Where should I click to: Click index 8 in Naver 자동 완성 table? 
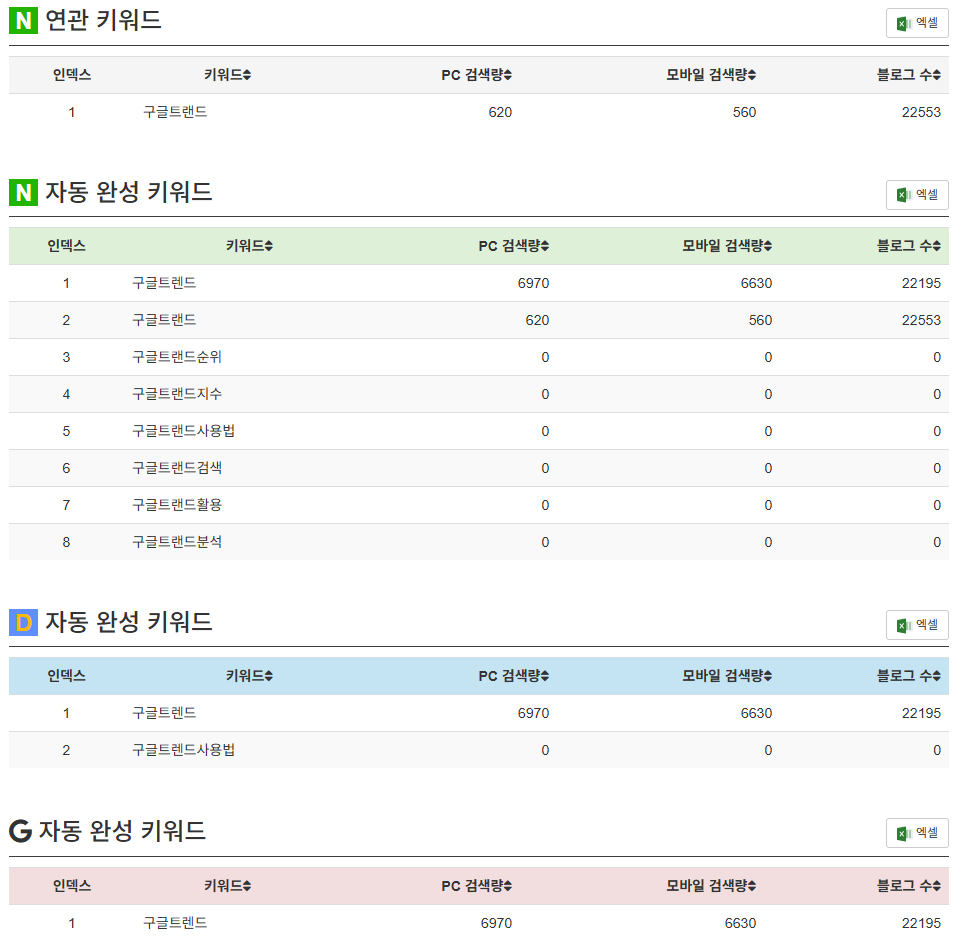coord(66,542)
